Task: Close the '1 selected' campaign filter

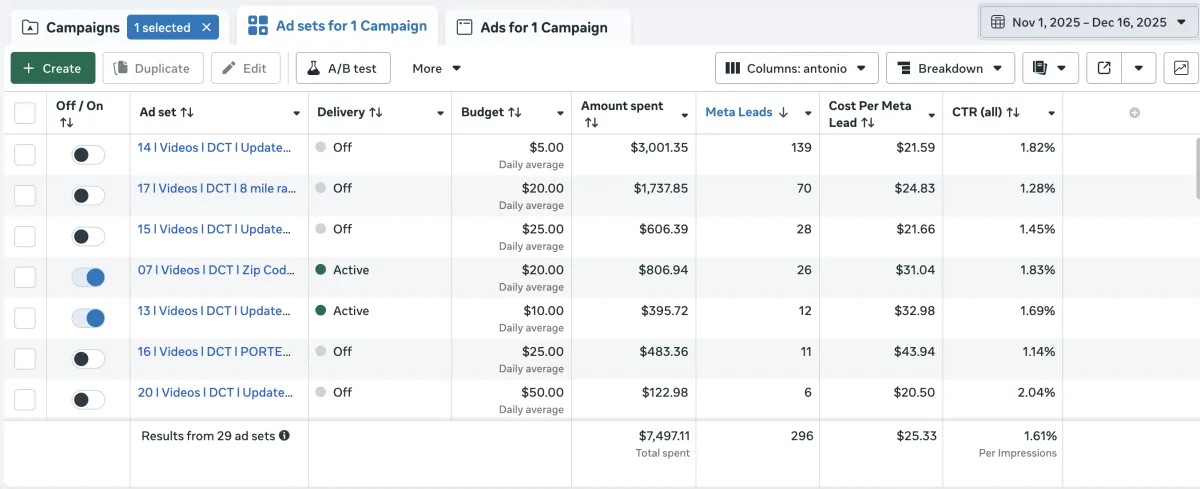Action: click(206, 27)
